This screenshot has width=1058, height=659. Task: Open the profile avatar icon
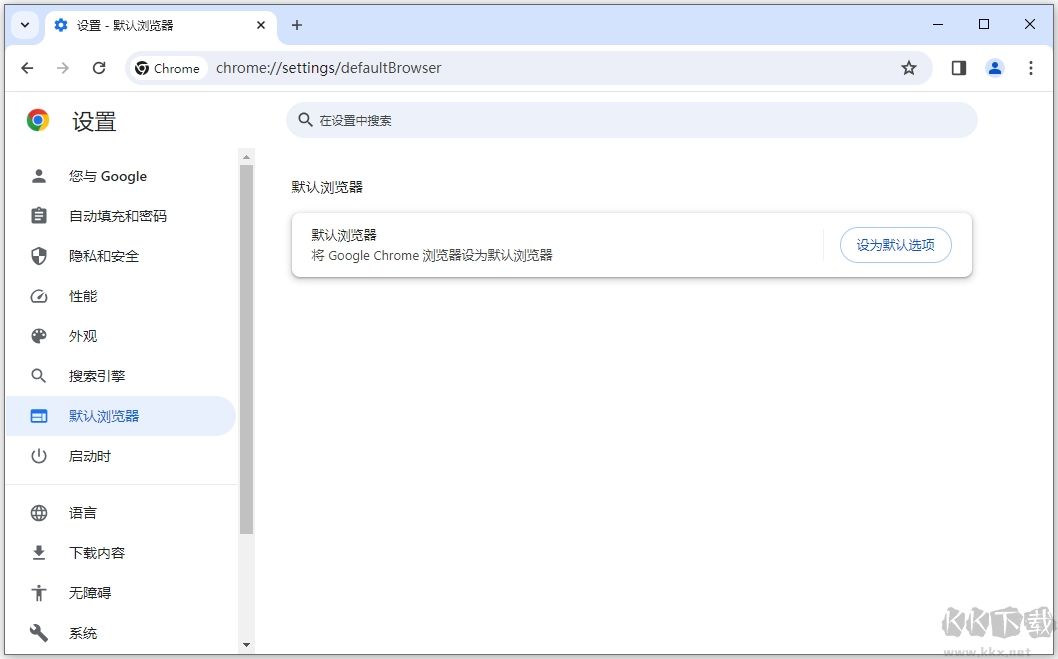click(994, 68)
